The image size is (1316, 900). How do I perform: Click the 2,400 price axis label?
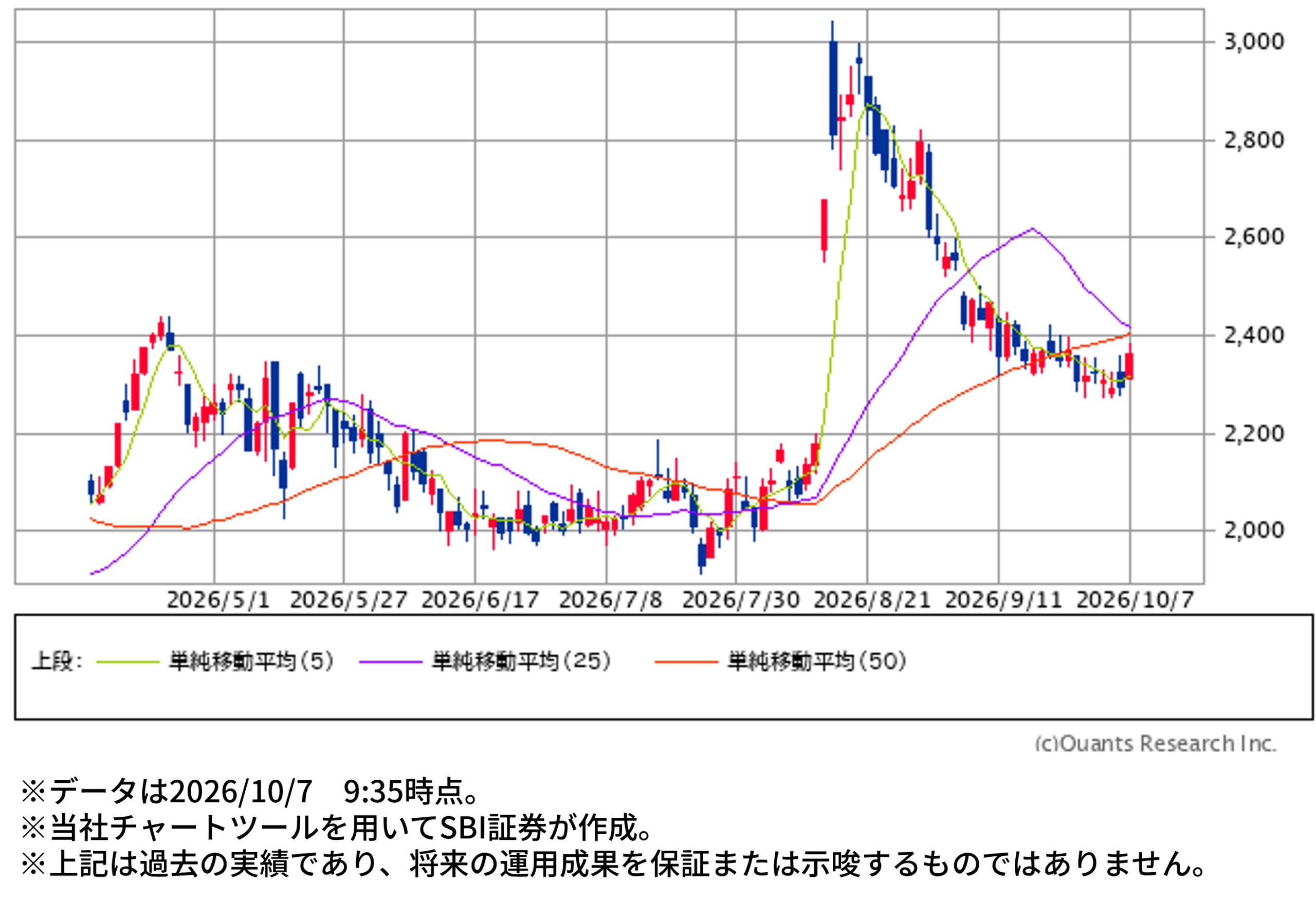pyautogui.click(x=1254, y=336)
